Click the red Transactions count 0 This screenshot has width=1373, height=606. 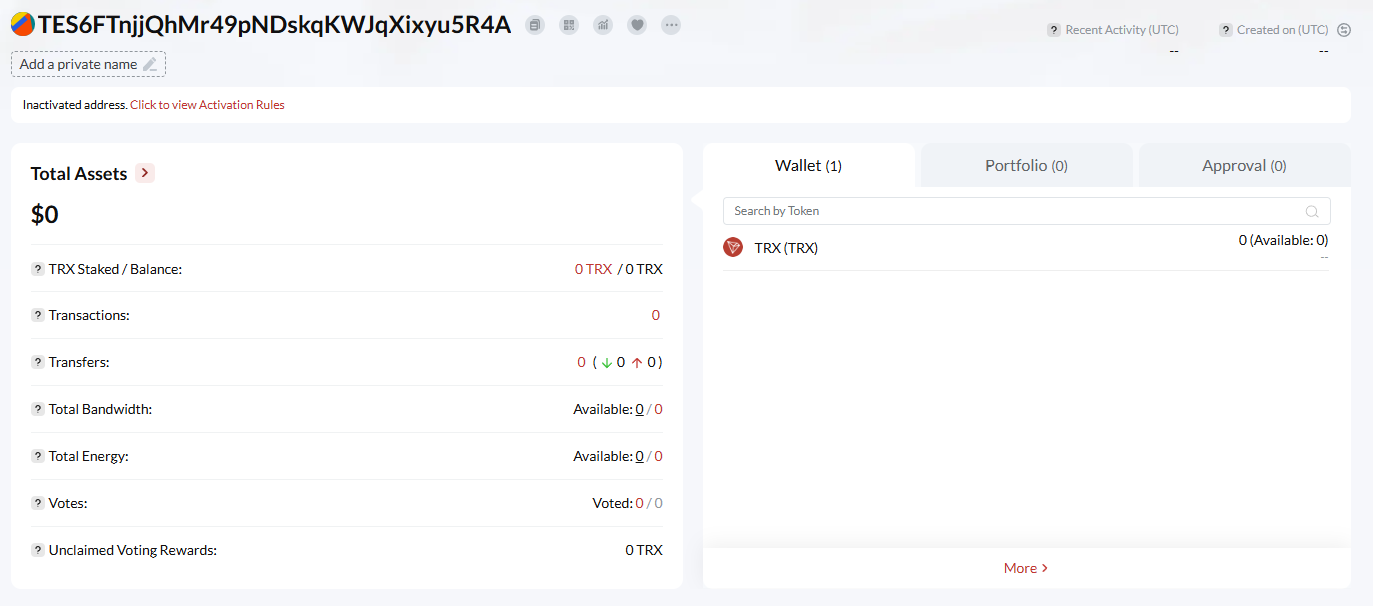(x=656, y=315)
